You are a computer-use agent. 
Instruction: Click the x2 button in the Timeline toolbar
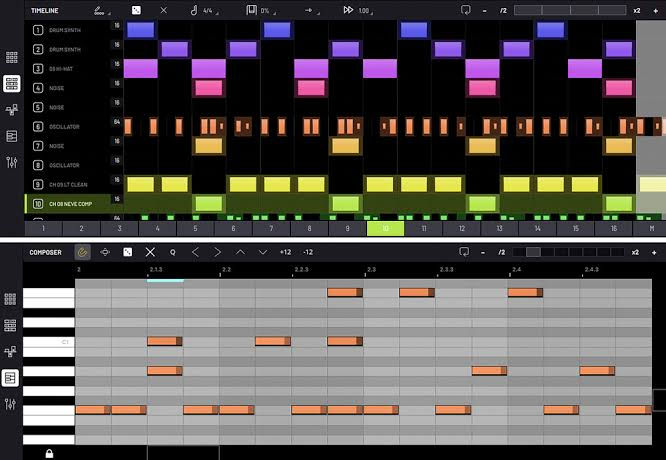637,11
